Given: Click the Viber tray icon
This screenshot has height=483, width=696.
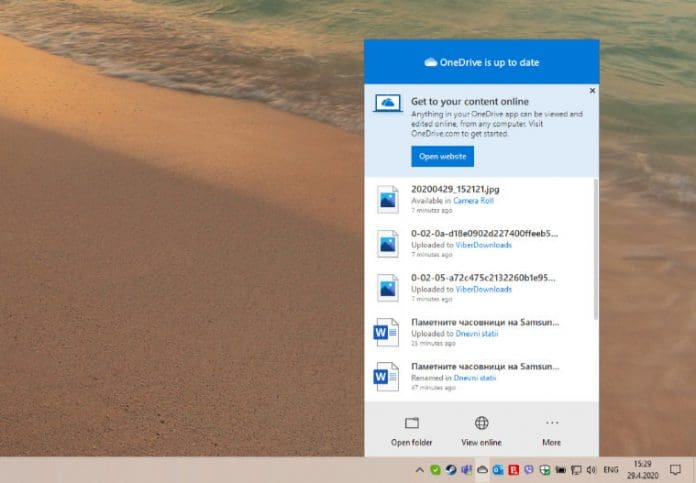Looking at the screenshot, I should coord(529,470).
